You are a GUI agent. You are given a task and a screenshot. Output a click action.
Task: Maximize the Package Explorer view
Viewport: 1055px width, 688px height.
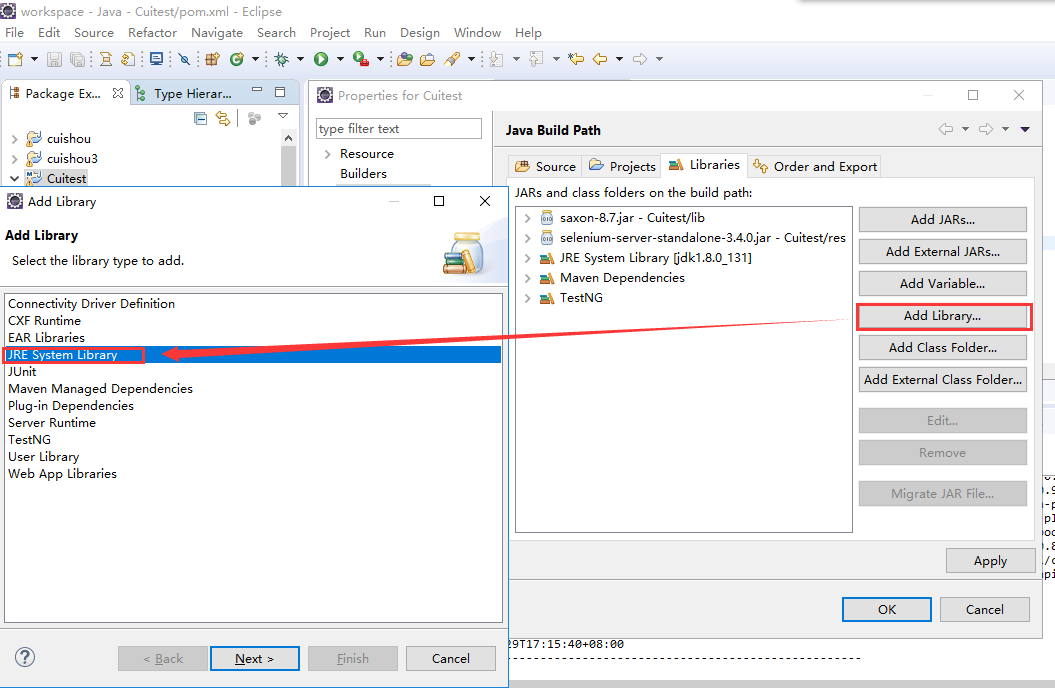pyautogui.click(x=281, y=91)
